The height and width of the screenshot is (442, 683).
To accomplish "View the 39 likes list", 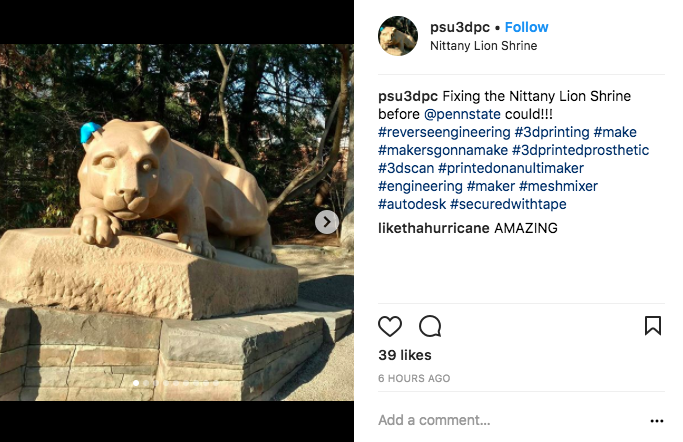I will coord(405,355).
